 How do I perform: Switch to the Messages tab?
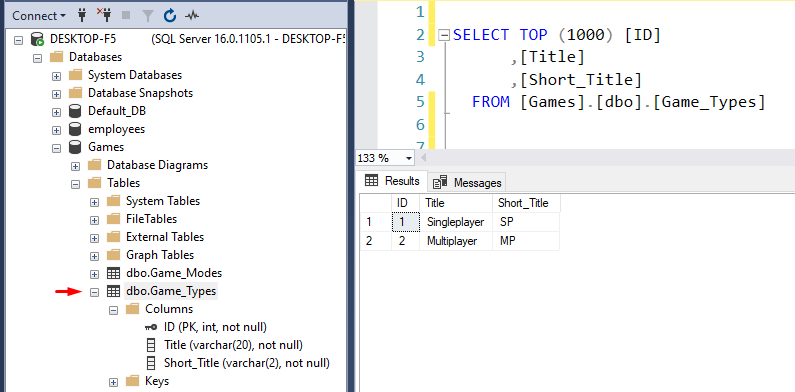tap(467, 183)
